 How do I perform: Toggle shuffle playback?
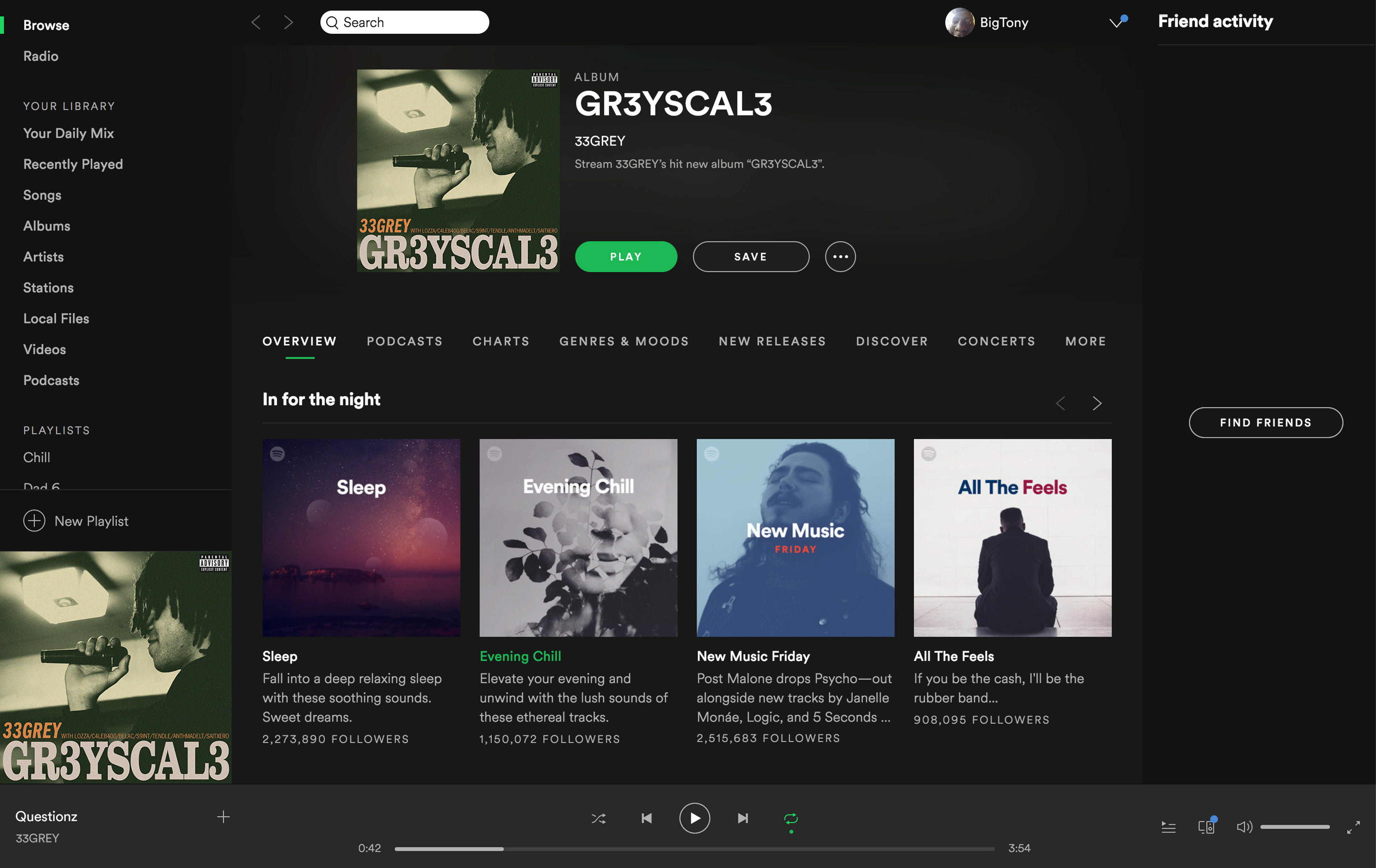[x=598, y=818]
